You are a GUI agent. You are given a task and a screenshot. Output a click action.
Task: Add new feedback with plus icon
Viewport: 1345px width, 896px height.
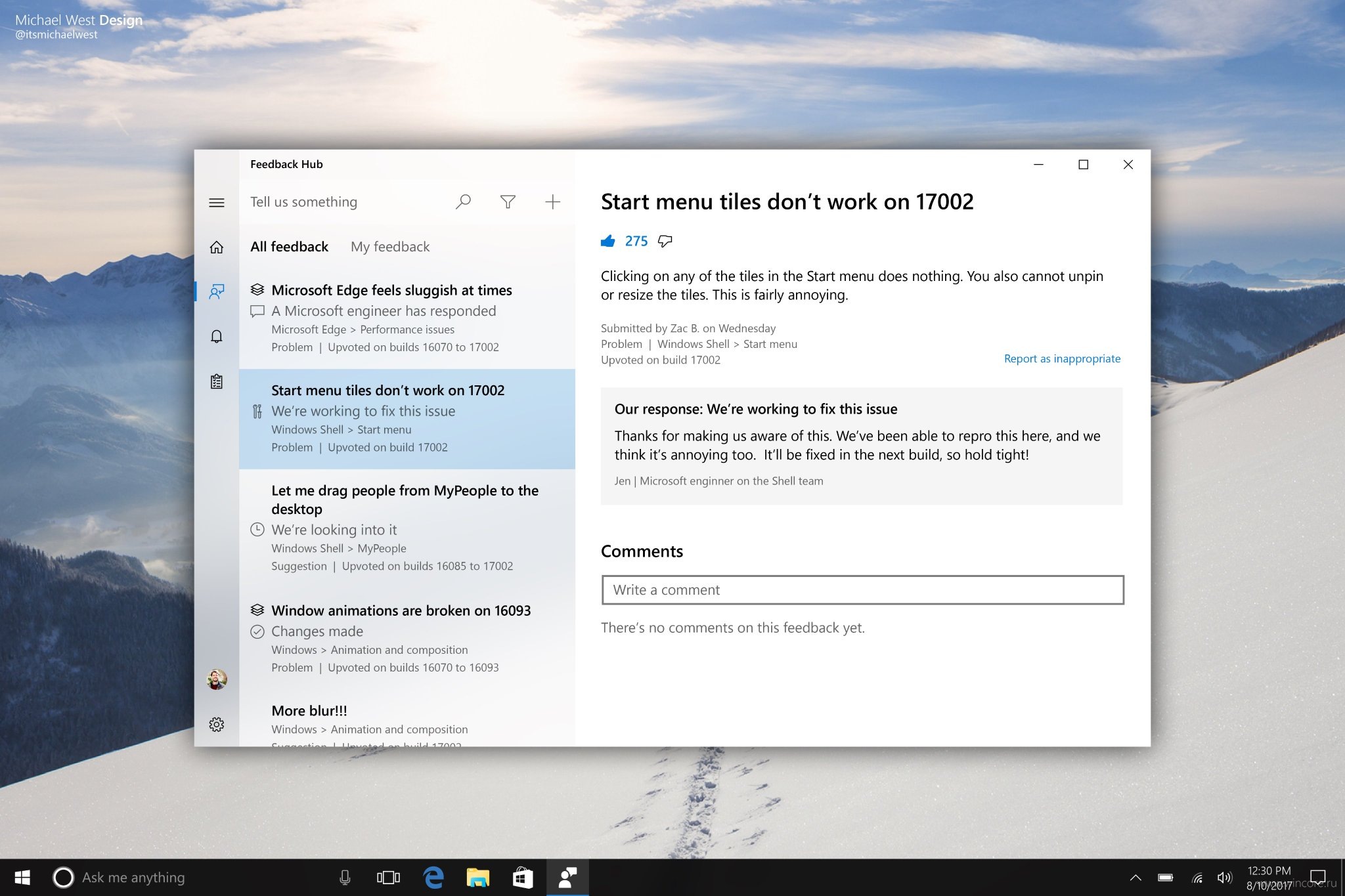tap(552, 202)
